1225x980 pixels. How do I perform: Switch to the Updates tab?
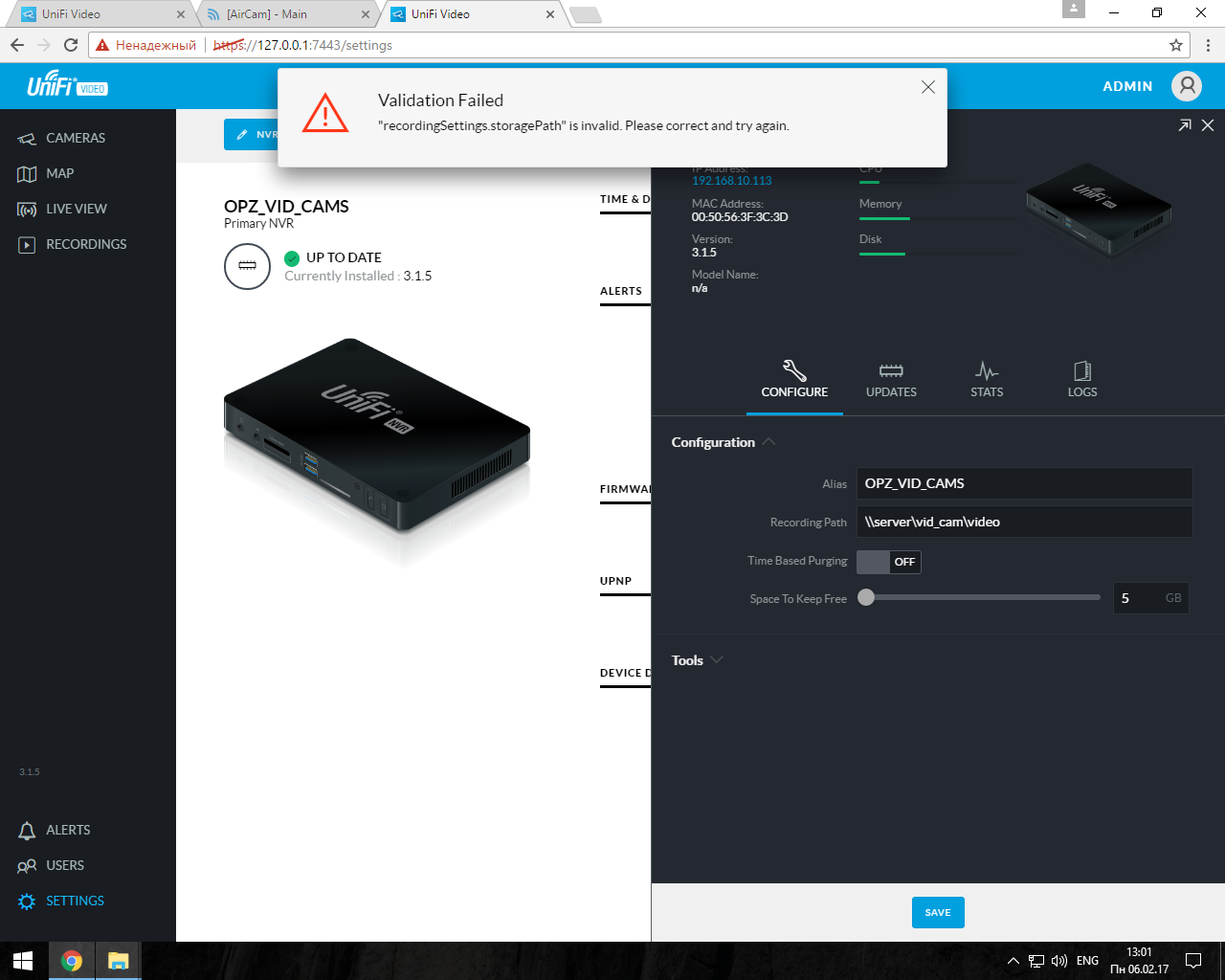click(891, 380)
